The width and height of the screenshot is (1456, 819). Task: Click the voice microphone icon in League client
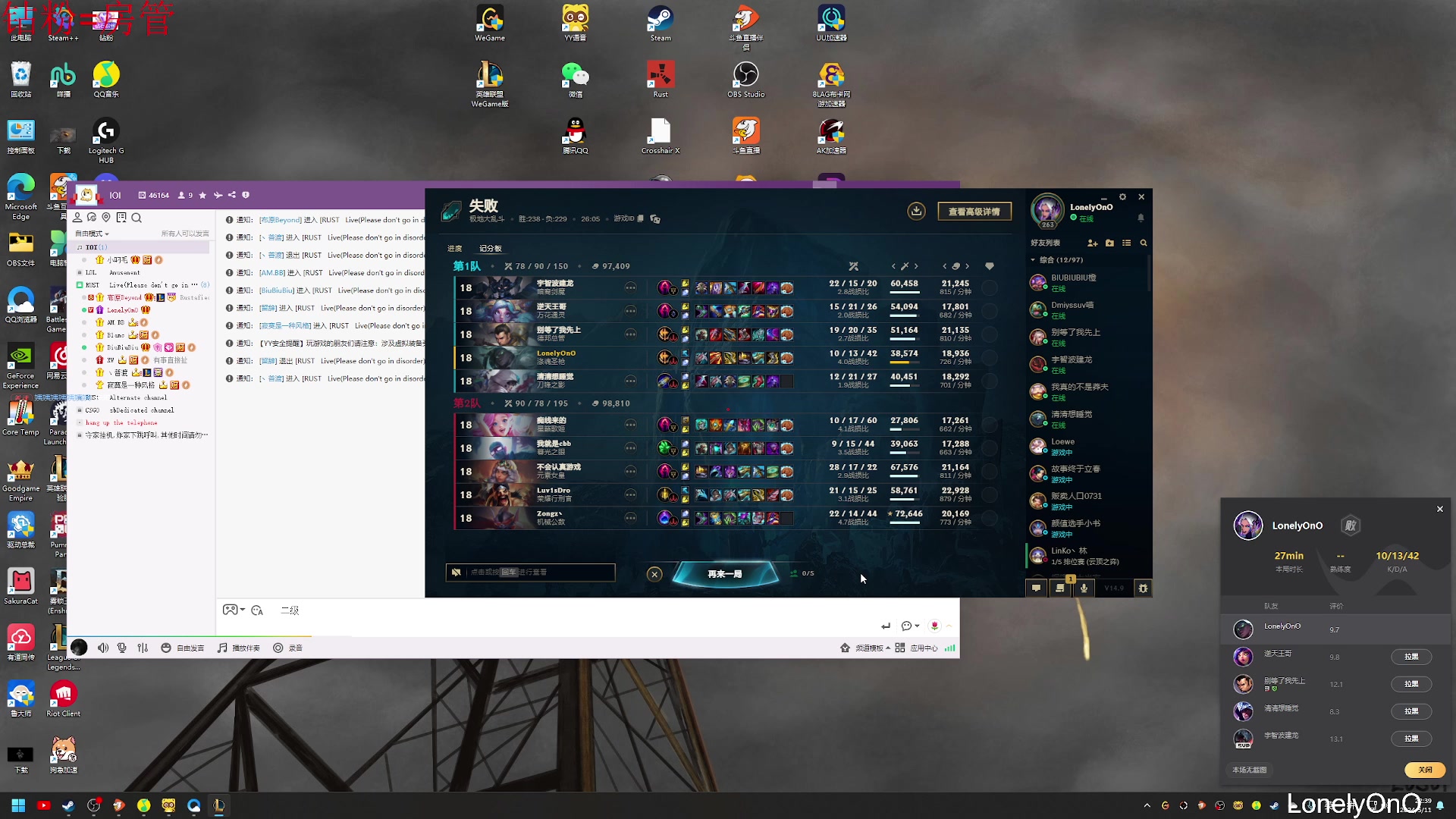point(1084,588)
